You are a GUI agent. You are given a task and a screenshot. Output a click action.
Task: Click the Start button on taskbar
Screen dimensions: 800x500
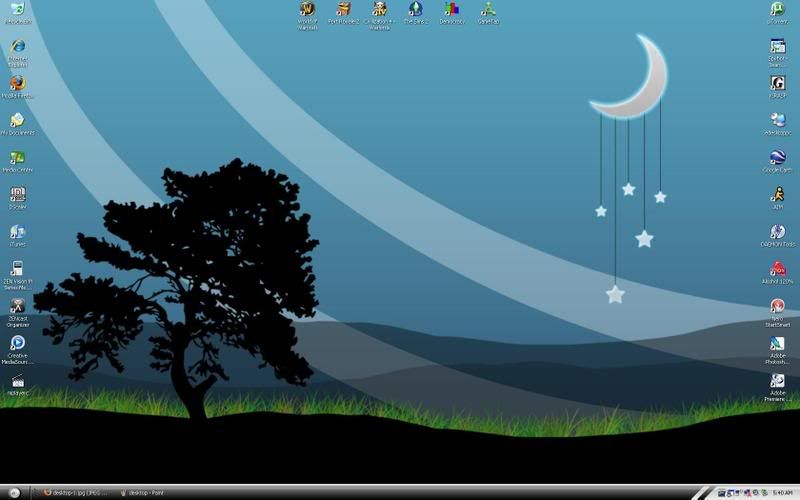[14, 492]
